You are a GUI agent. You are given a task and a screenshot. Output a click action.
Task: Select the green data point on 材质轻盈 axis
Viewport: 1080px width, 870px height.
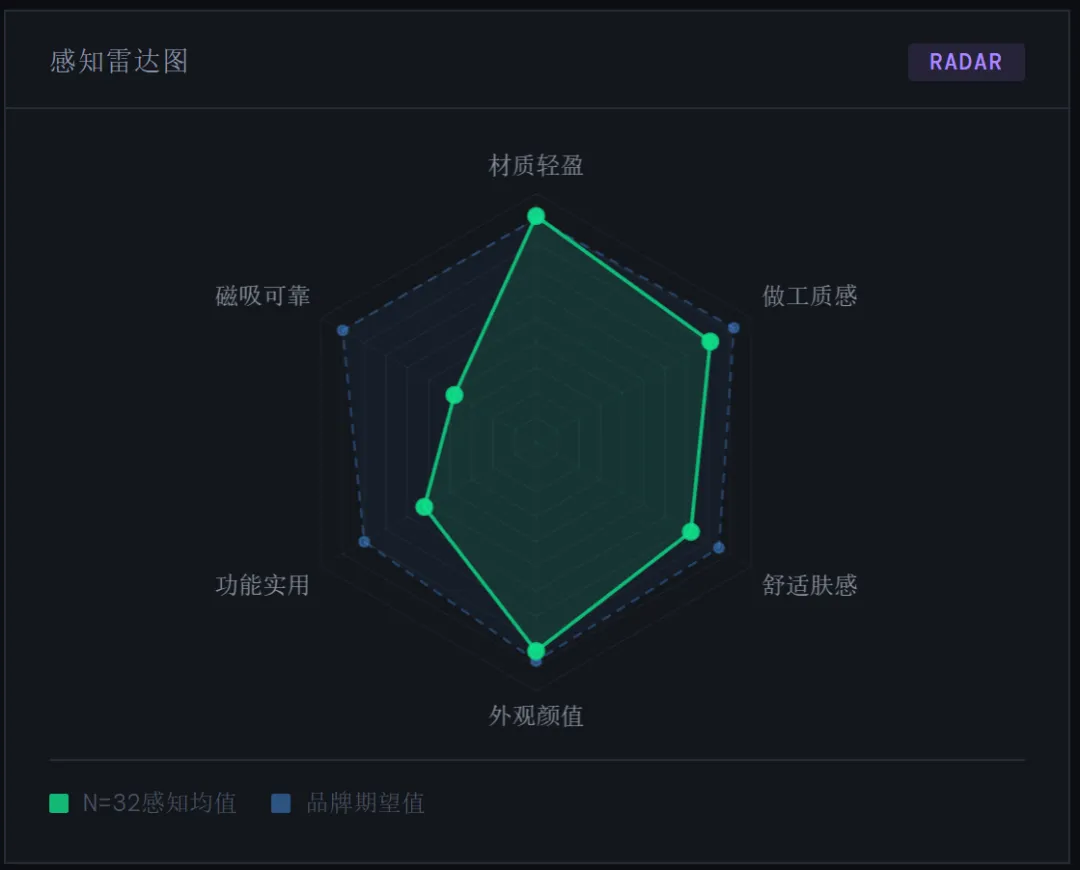tap(536, 216)
